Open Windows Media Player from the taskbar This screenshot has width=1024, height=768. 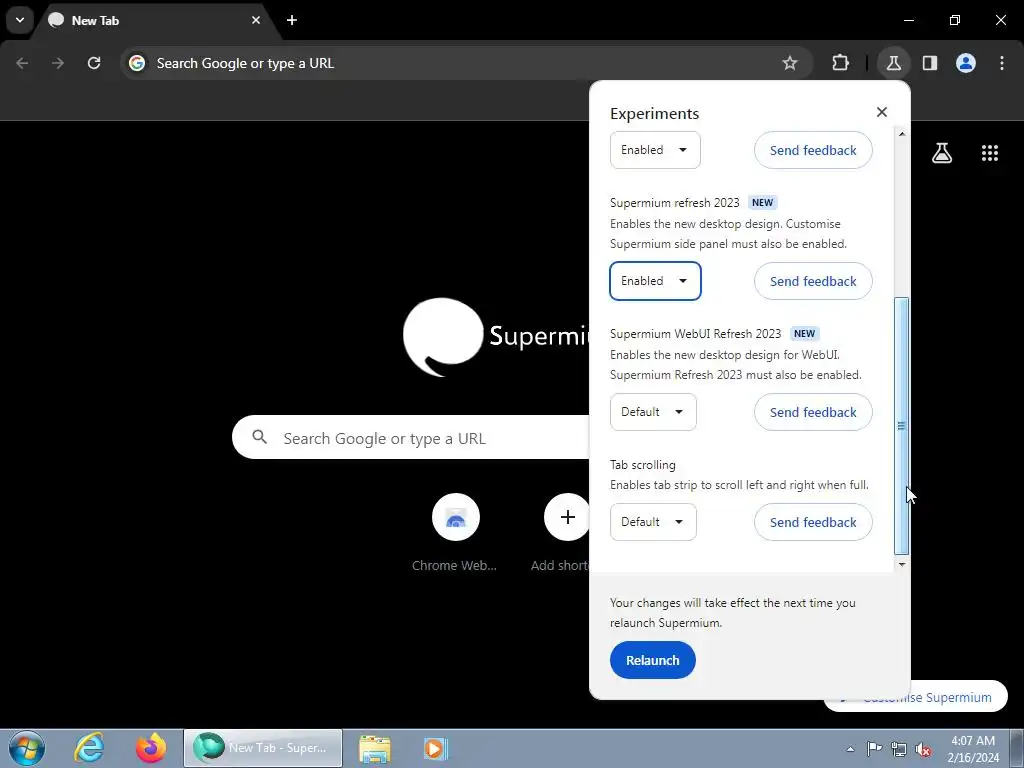pyautogui.click(x=435, y=748)
